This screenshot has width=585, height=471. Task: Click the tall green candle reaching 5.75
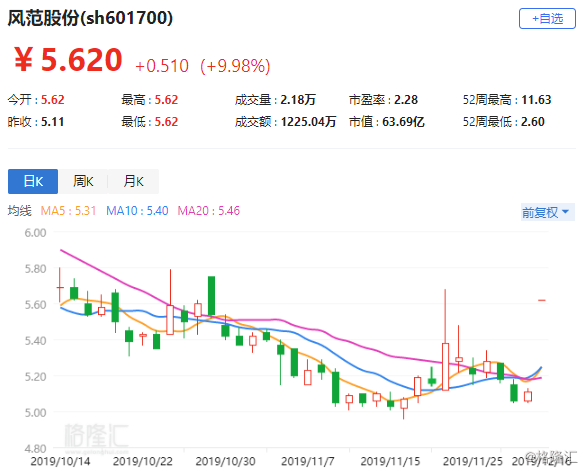pos(211,296)
